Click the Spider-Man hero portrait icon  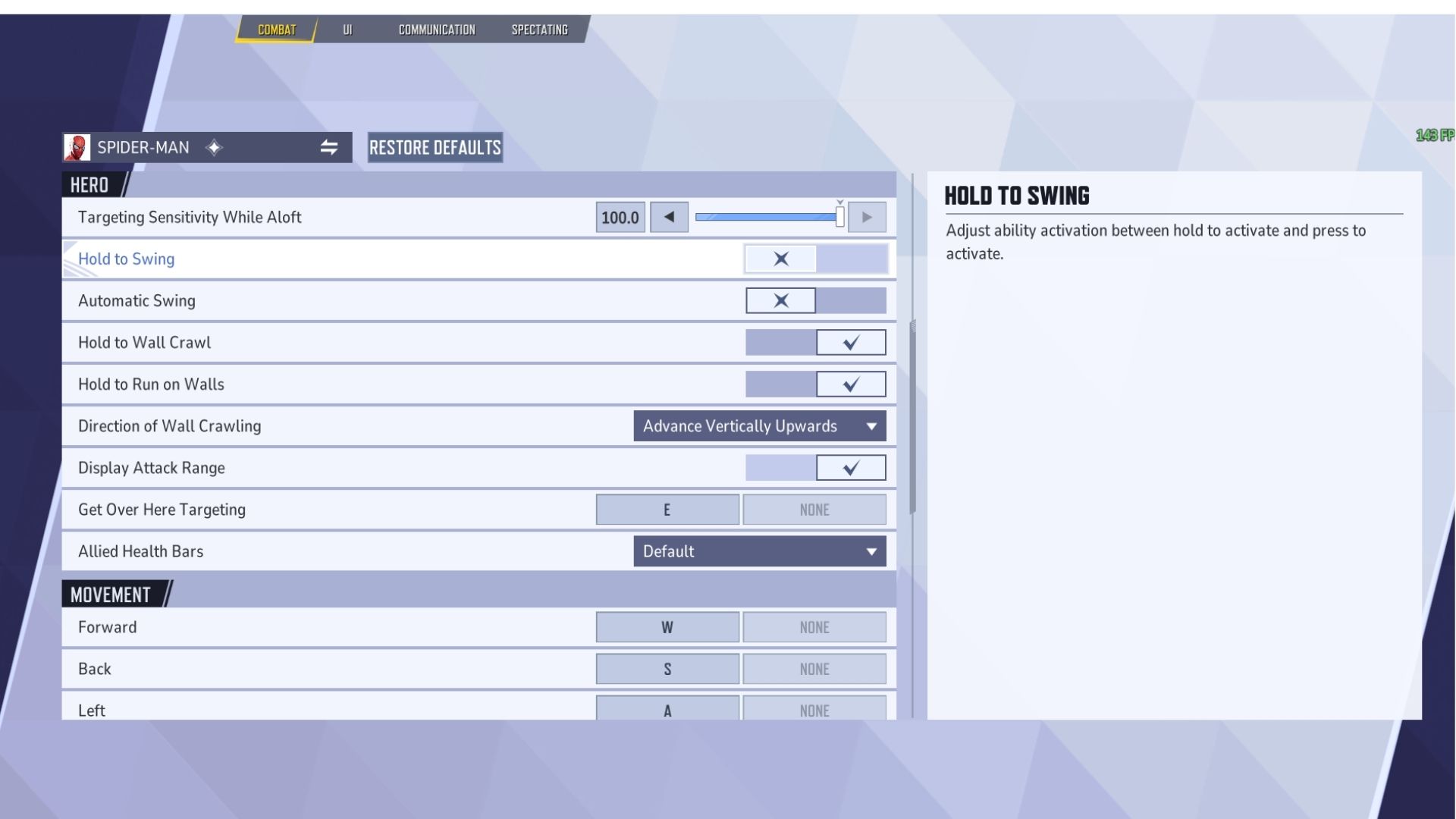tap(77, 148)
